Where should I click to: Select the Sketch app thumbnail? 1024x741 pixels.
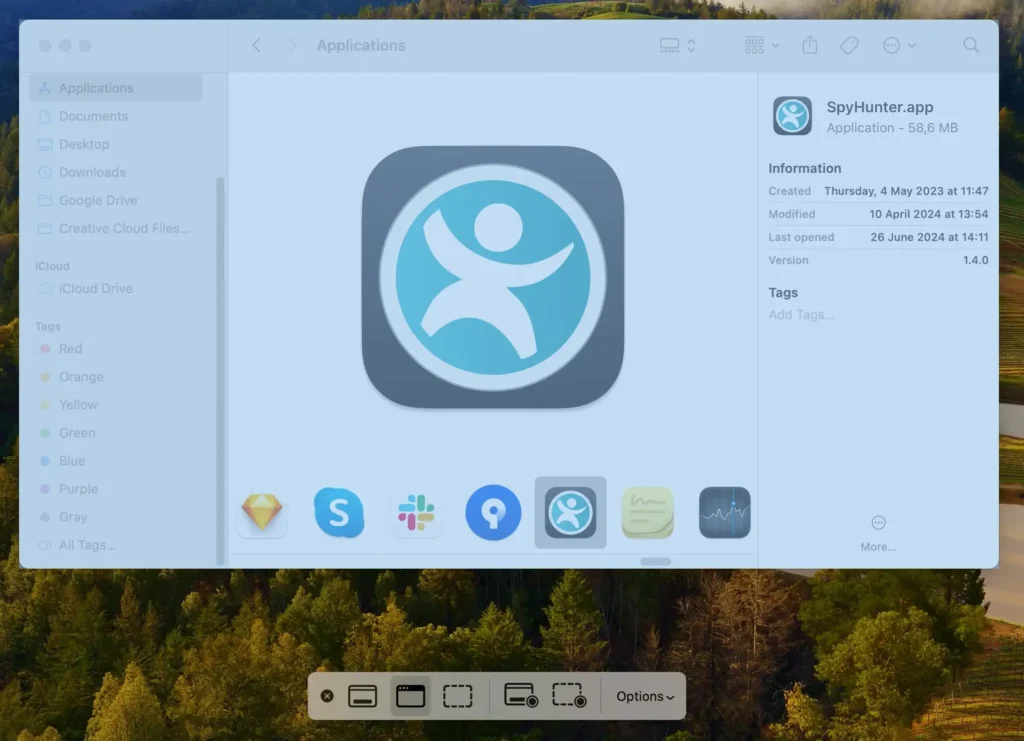pos(262,512)
